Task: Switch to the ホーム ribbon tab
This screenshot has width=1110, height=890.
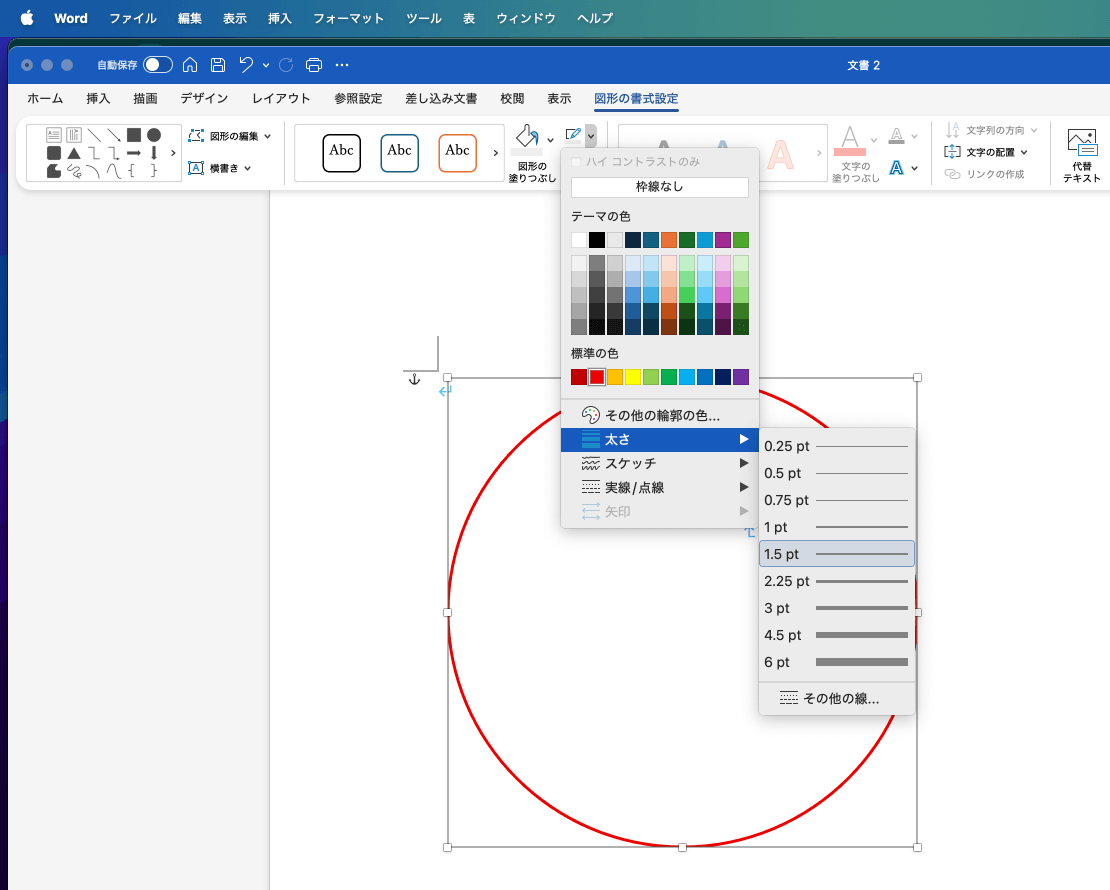Action: [x=45, y=98]
